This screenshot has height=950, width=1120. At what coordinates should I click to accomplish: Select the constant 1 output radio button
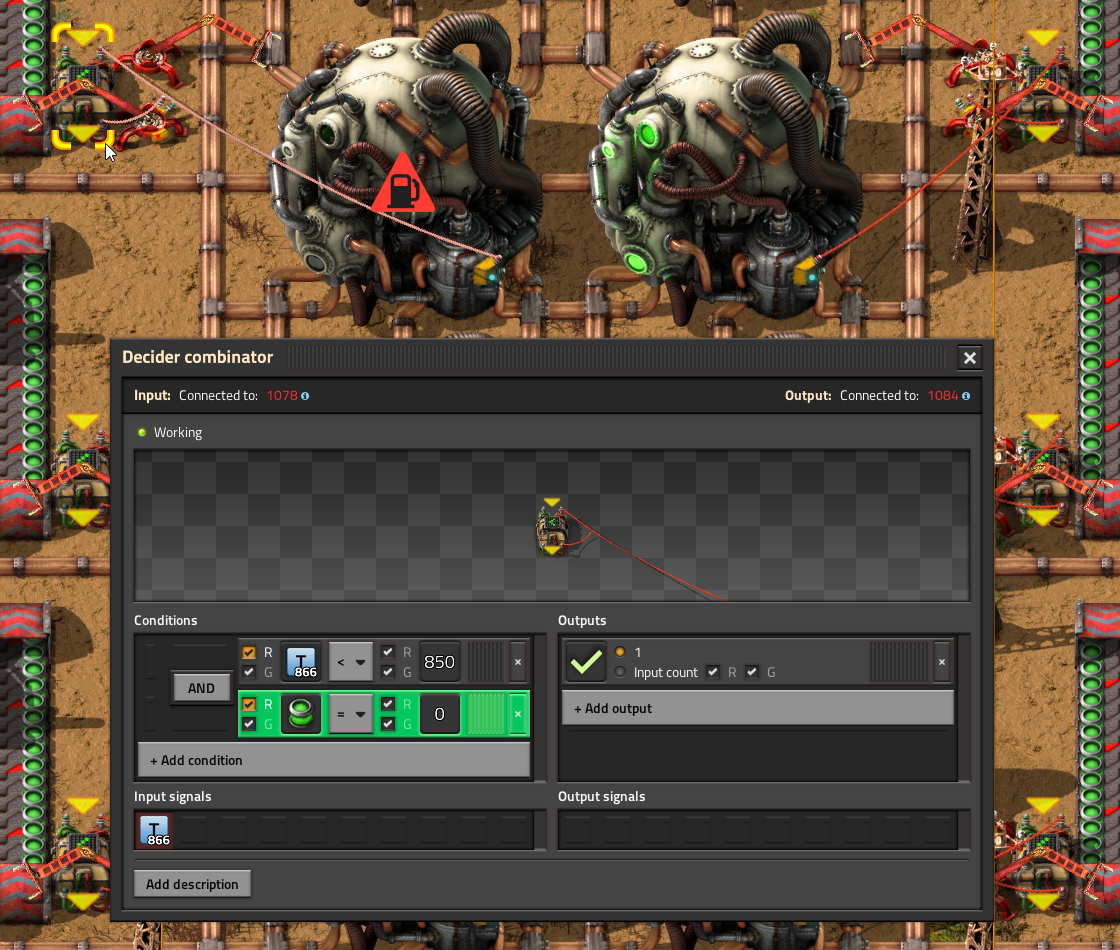pos(620,651)
